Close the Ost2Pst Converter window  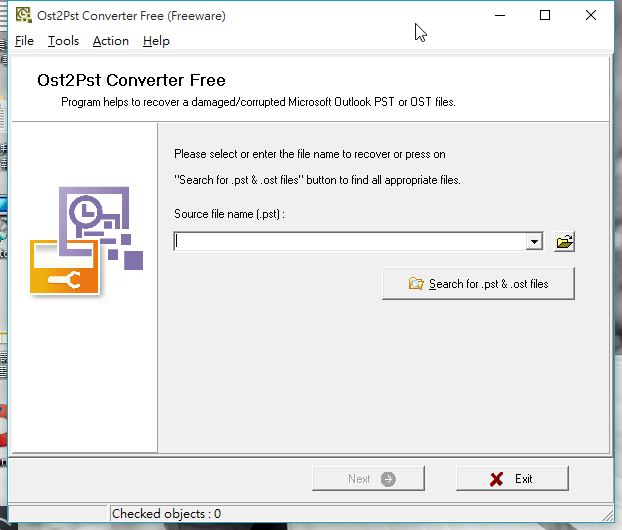click(591, 15)
